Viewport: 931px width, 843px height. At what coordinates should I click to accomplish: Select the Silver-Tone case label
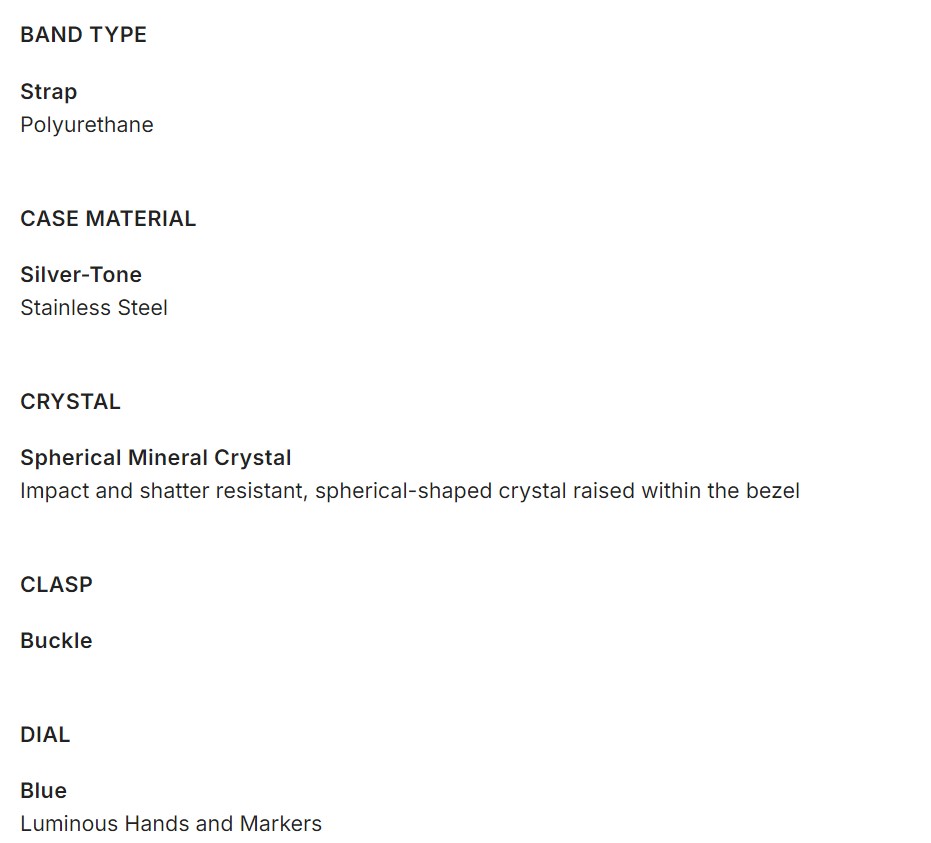tap(81, 275)
